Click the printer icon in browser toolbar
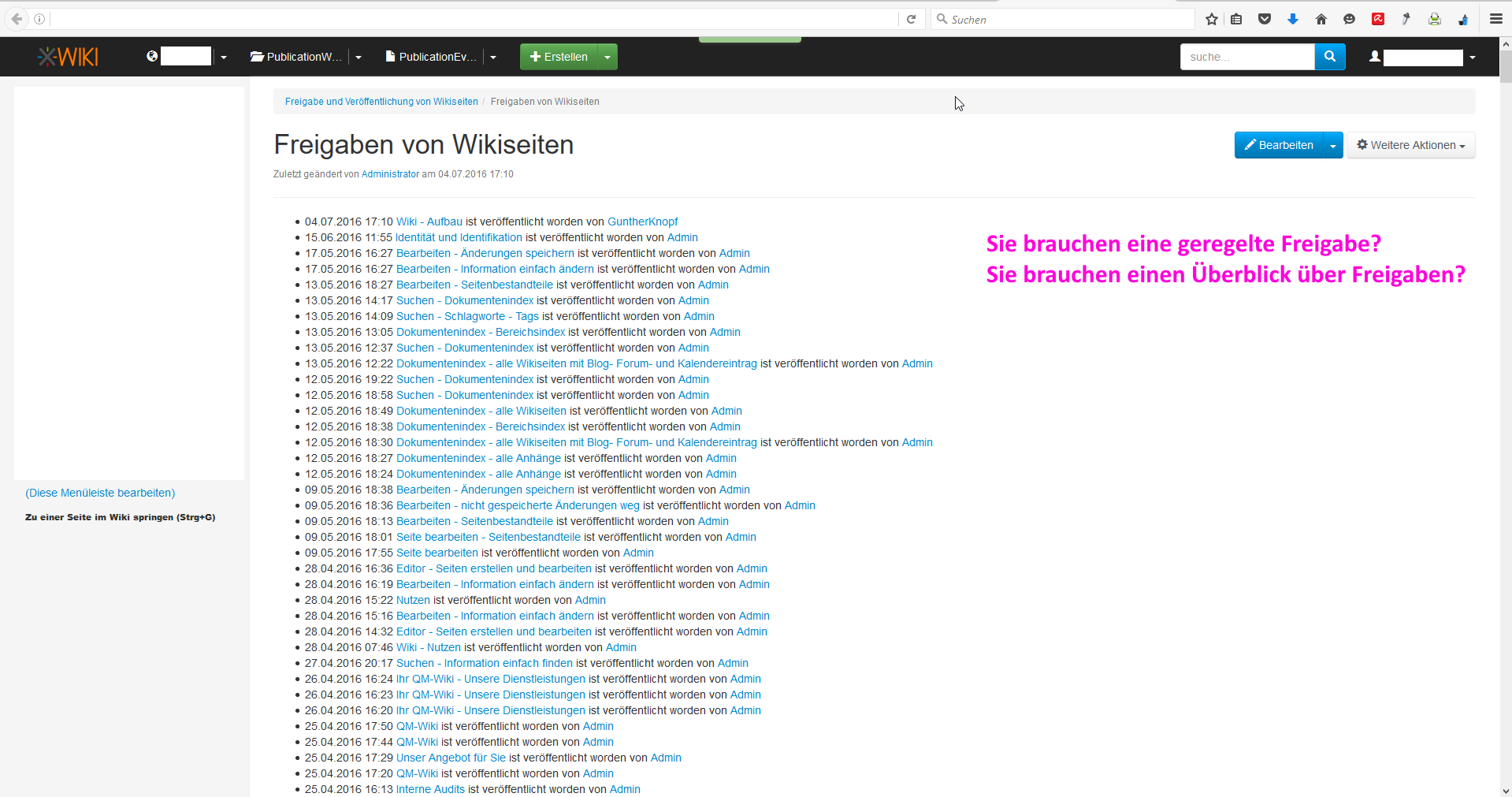The height and width of the screenshot is (797, 1512). click(1435, 20)
